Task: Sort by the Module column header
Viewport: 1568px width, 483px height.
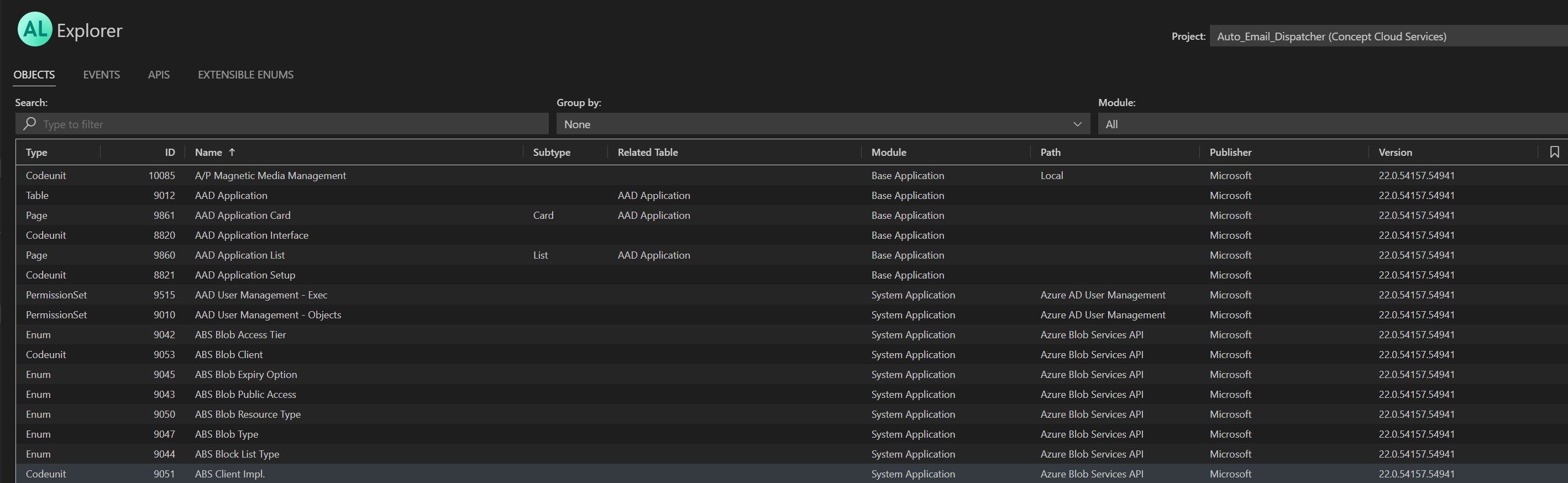Action: (889, 153)
